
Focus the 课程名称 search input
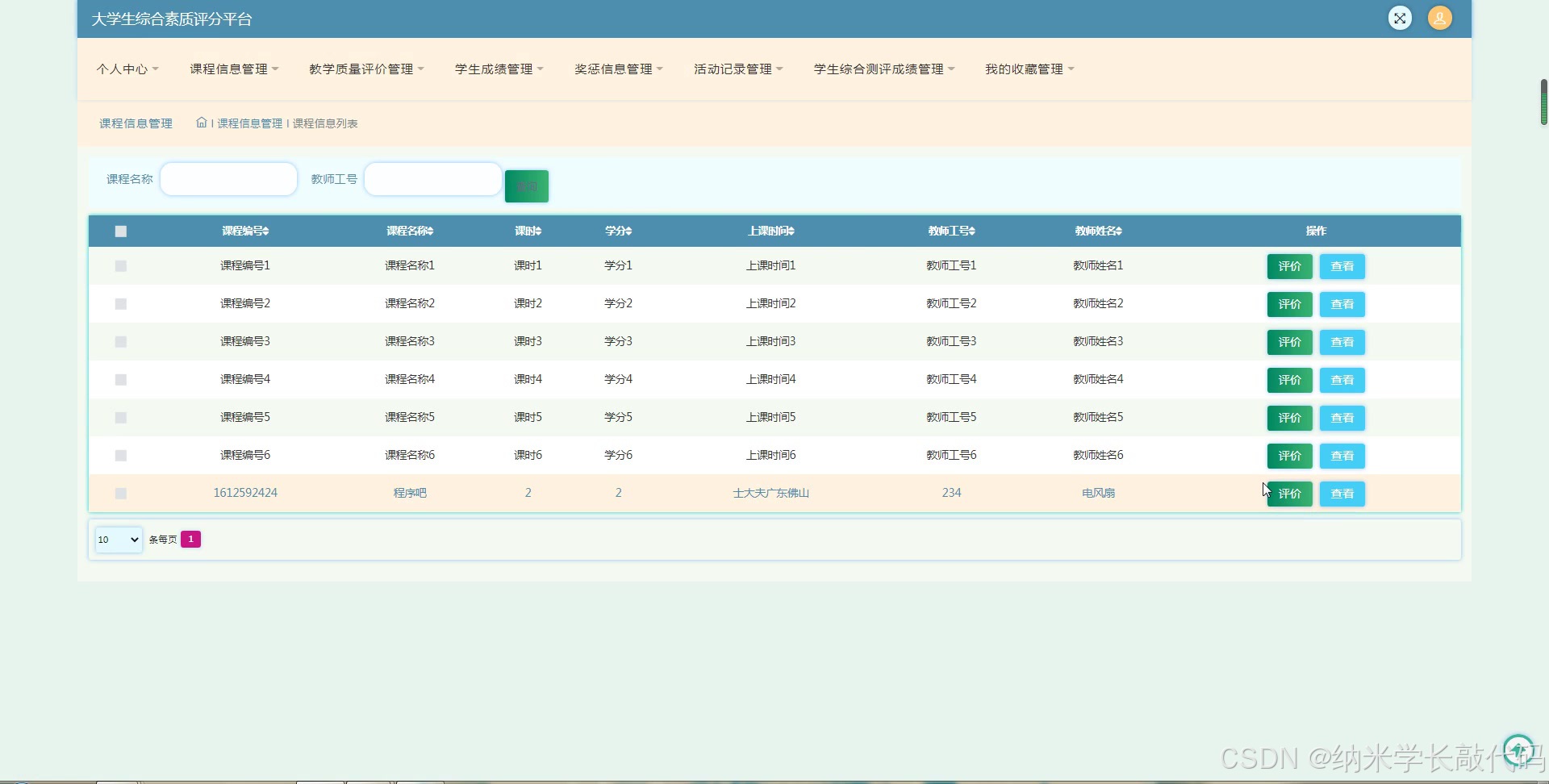point(229,179)
